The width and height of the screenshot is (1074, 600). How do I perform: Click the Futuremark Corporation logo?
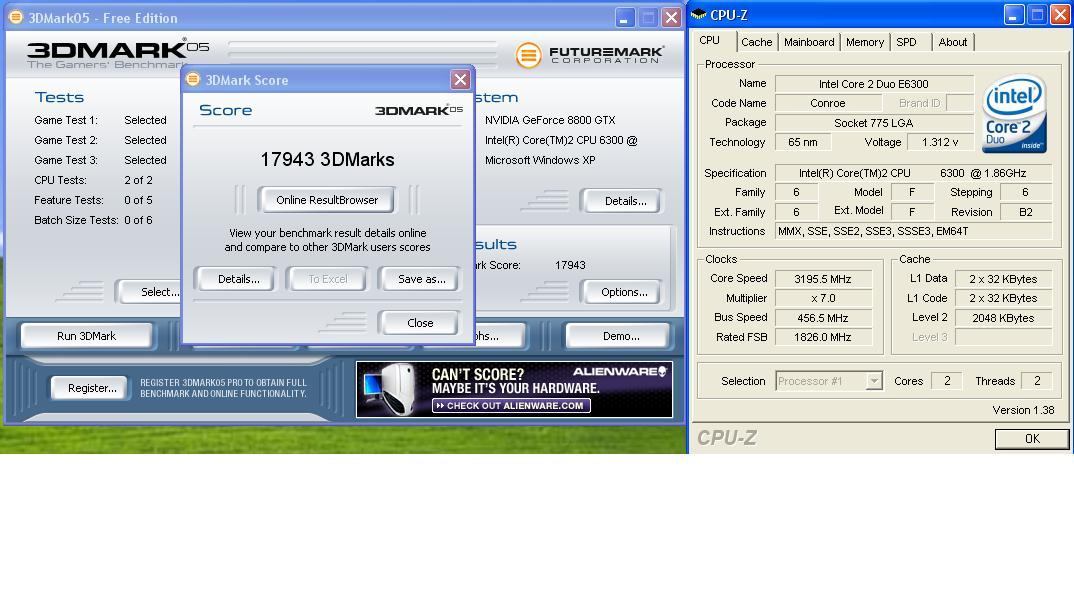click(590, 55)
